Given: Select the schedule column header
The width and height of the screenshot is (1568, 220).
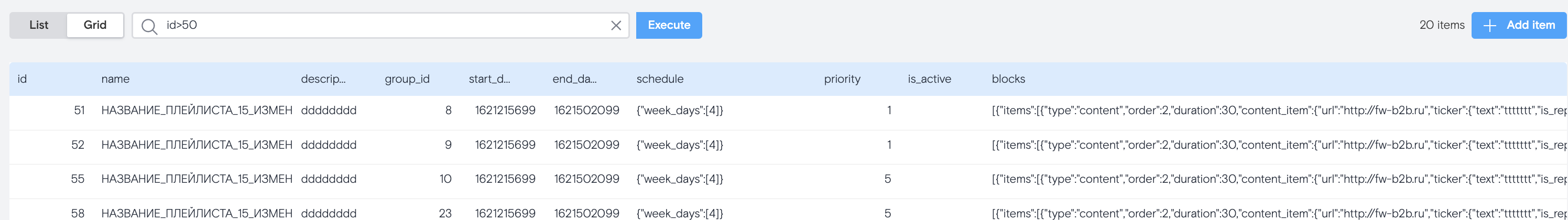Looking at the screenshot, I should tap(660, 79).
